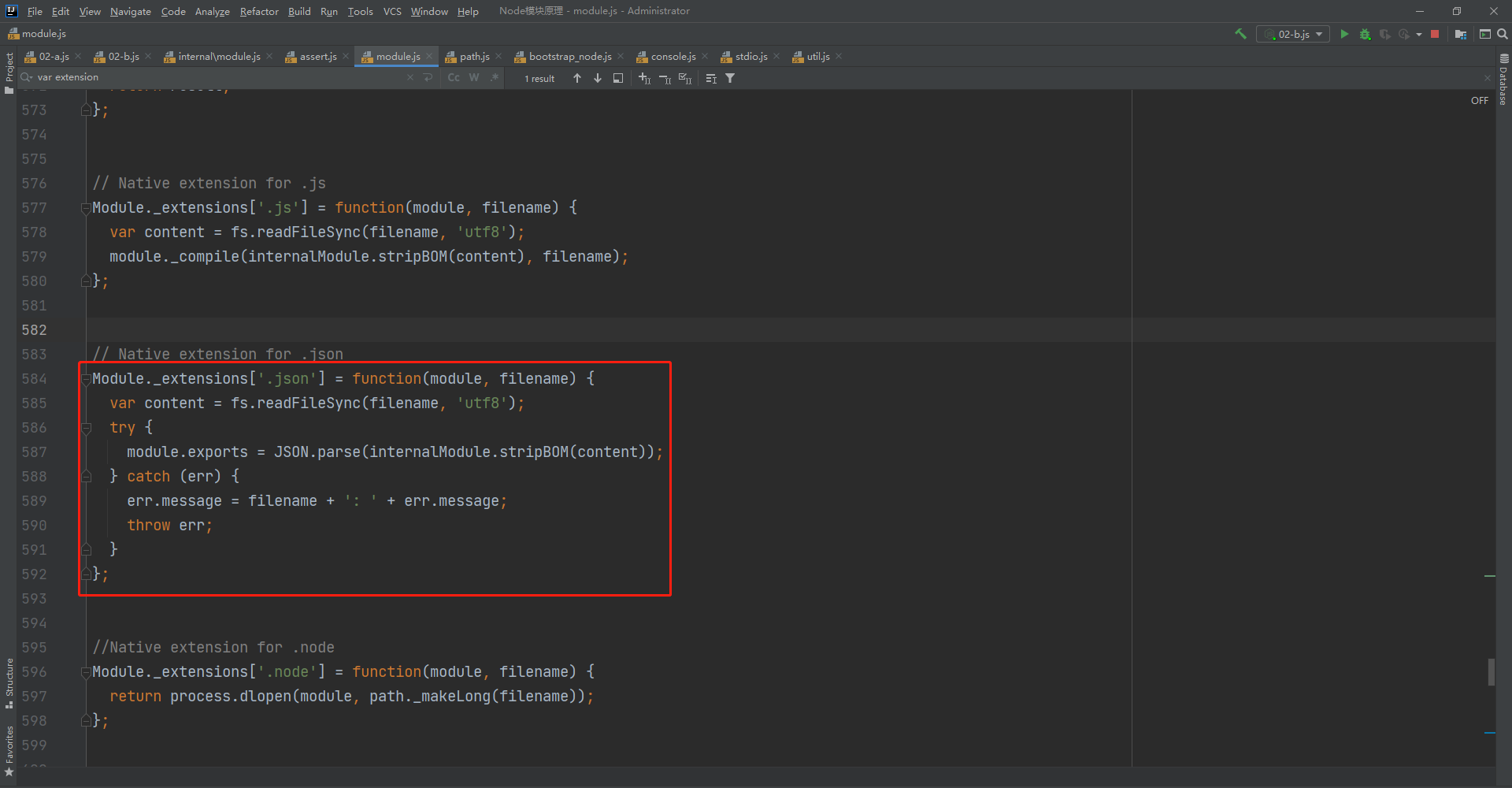
Task: Stop the running process with the red square
Action: [x=1435, y=34]
